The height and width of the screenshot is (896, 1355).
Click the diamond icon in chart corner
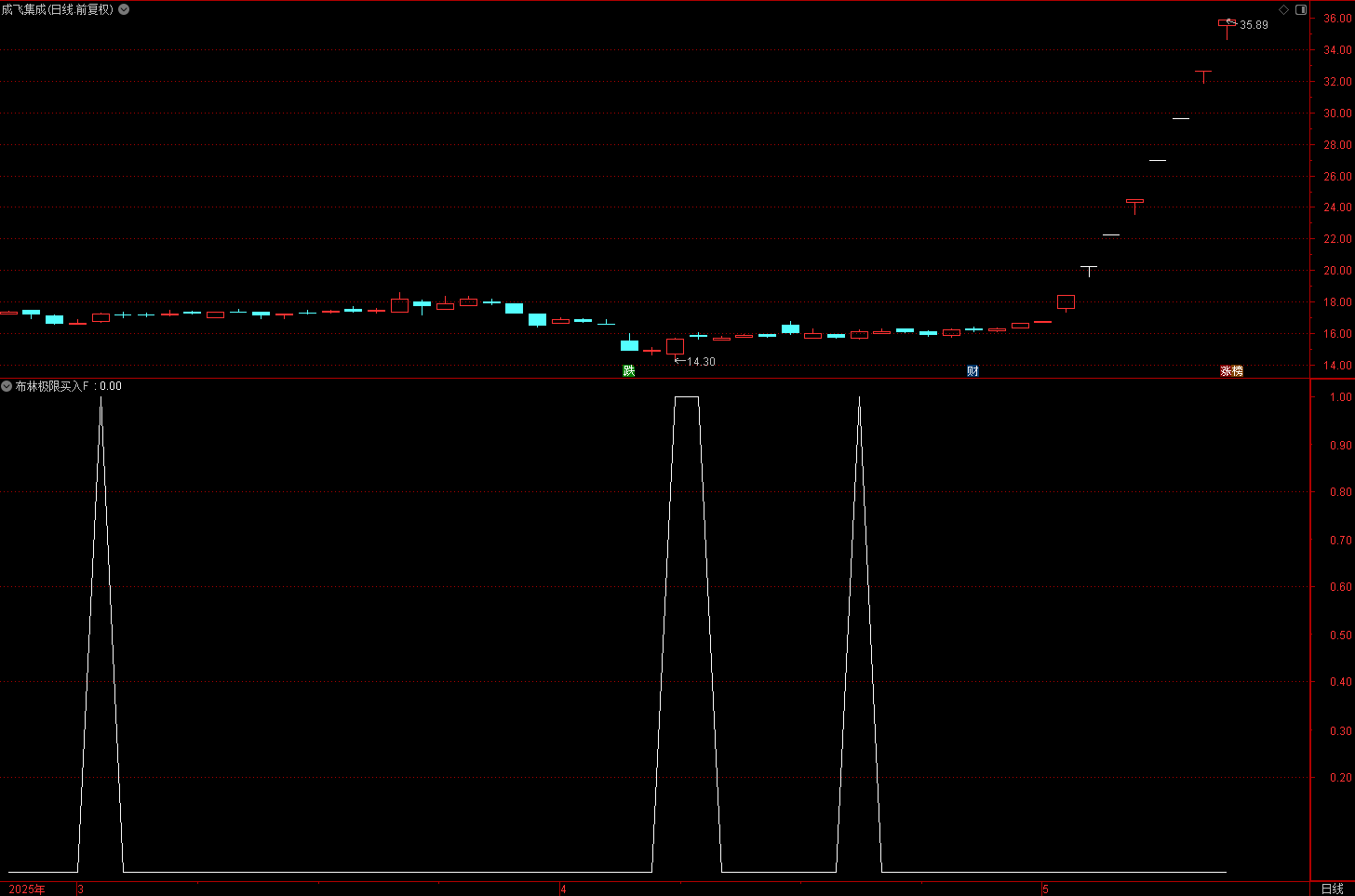[1283, 9]
